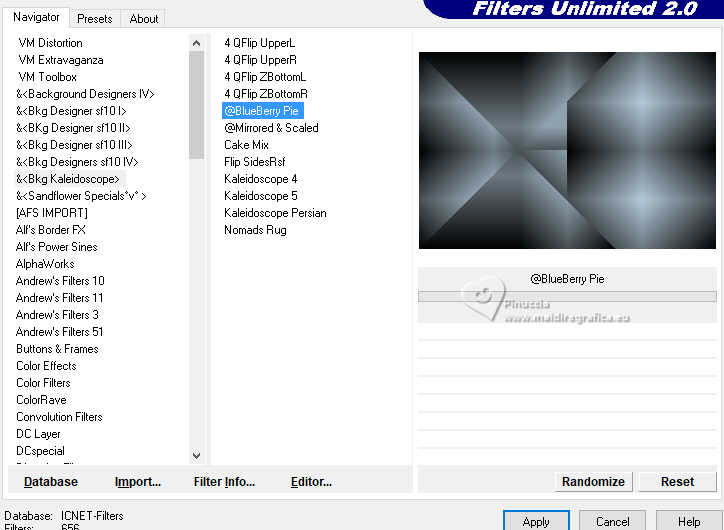The width and height of the screenshot is (724, 530).
Task: Select the Kaleidoscope 4 filter
Action: (260, 179)
